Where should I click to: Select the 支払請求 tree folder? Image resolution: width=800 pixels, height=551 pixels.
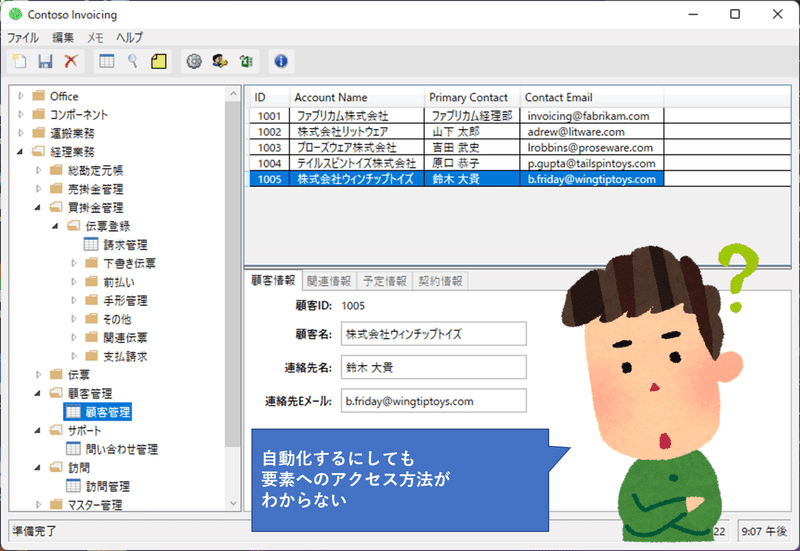click(x=125, y=356)
